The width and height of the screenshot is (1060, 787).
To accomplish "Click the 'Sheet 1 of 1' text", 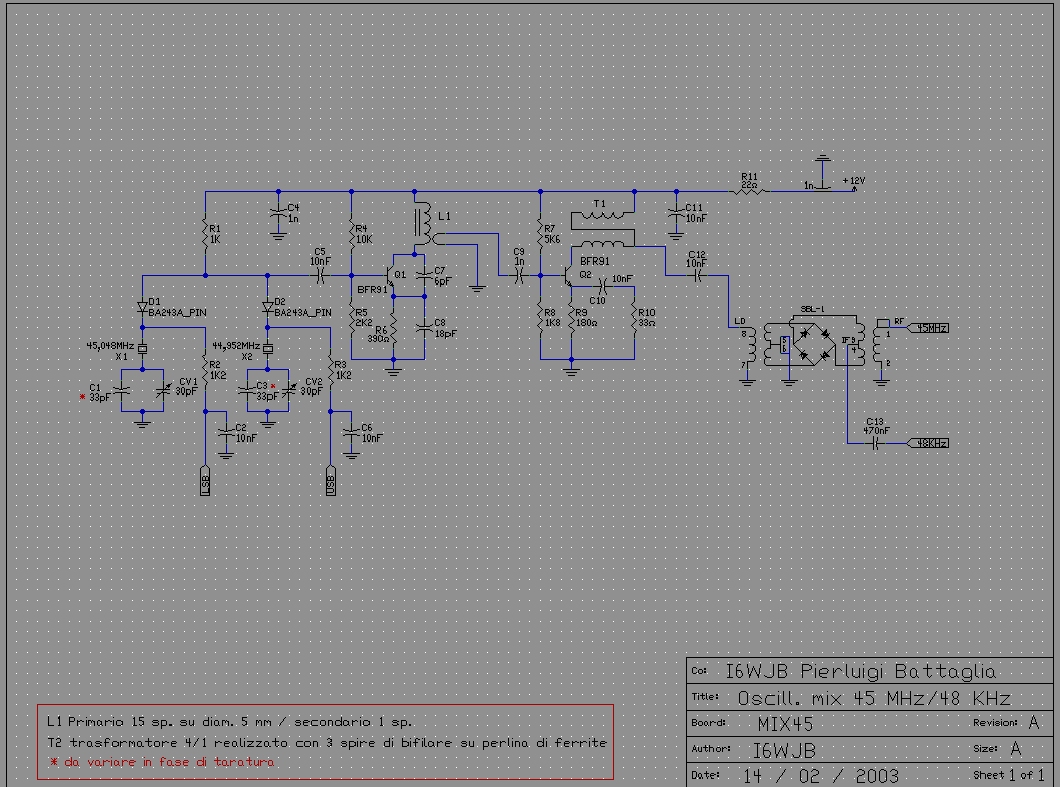I will tap(1008, 775).
